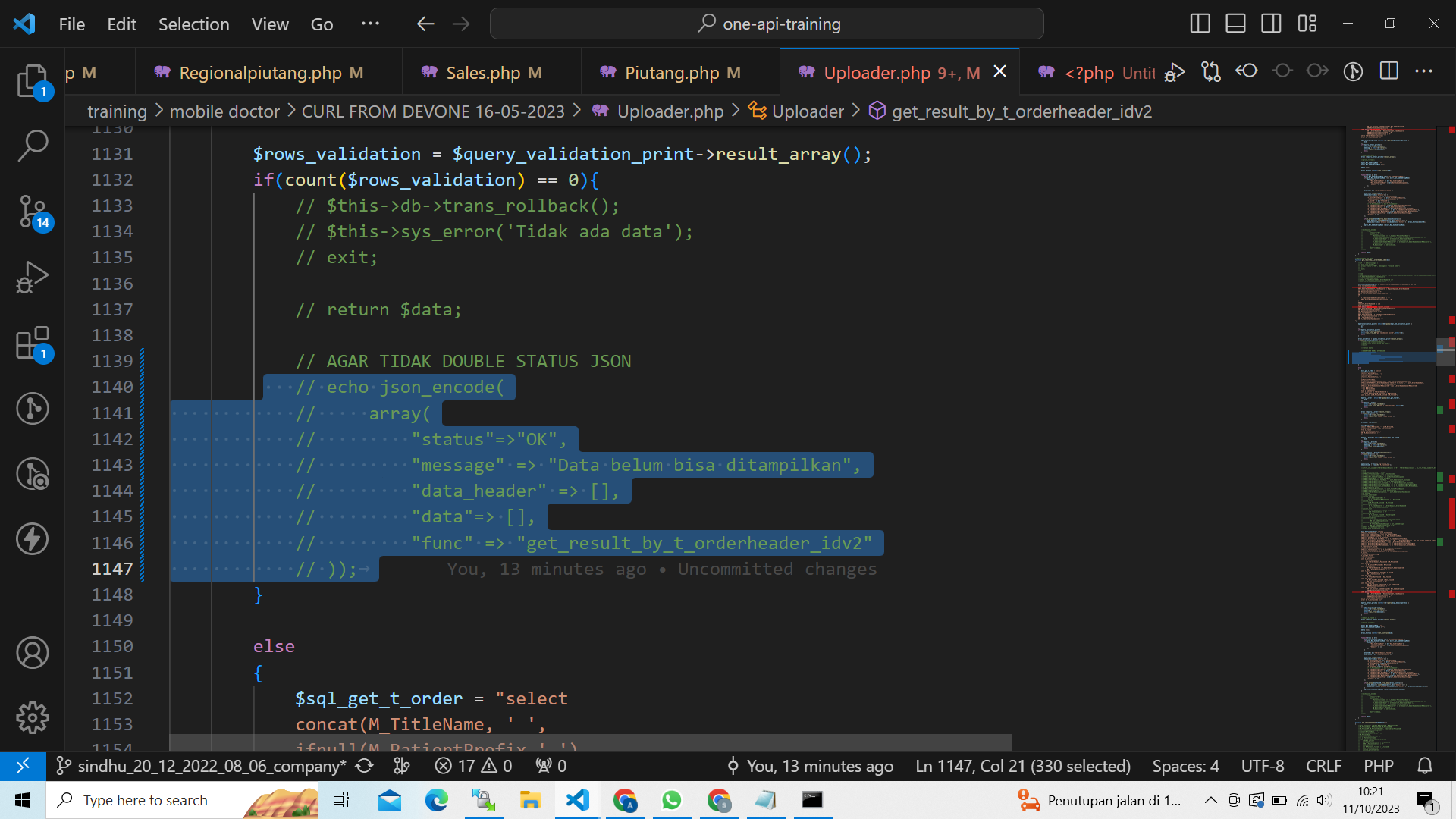Open the Search view in the activity bar
This screenshot has height=819, width=1456.
(33, 146)
